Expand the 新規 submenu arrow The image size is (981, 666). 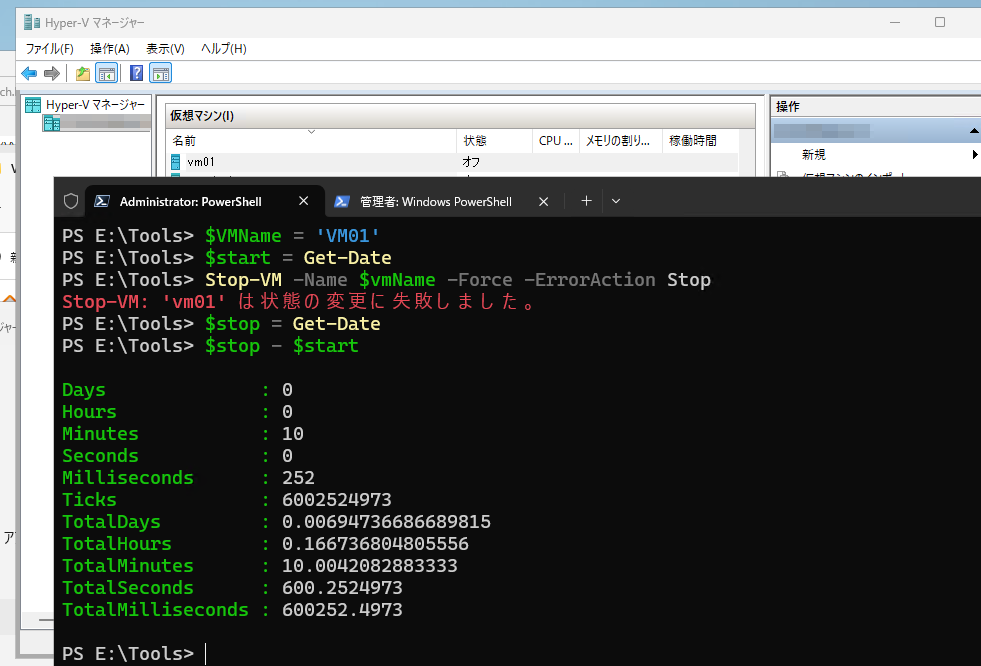pyautogui.click(x=975, y=154)
